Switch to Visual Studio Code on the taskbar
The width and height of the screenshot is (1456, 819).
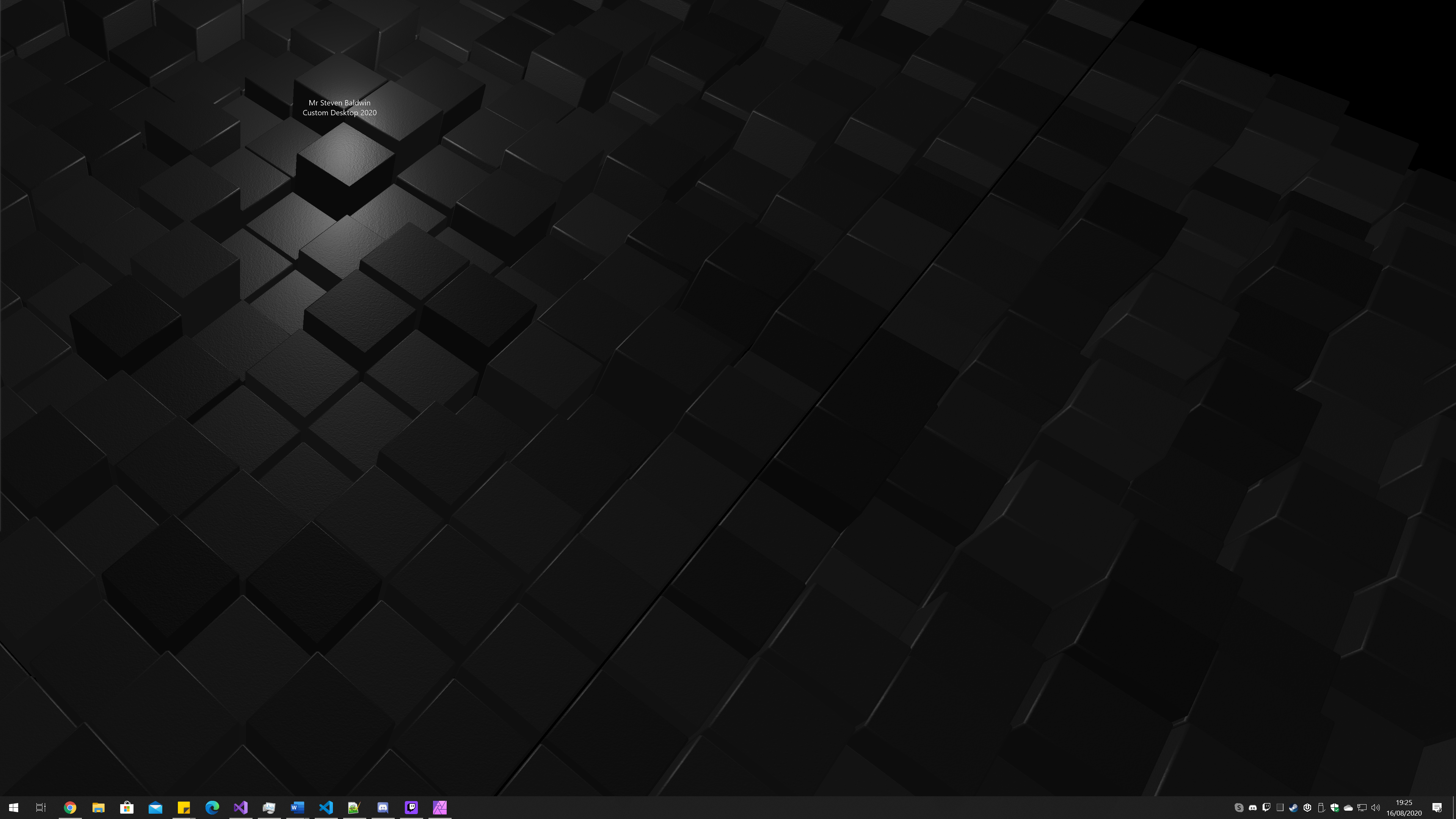[x=326, y=807]
